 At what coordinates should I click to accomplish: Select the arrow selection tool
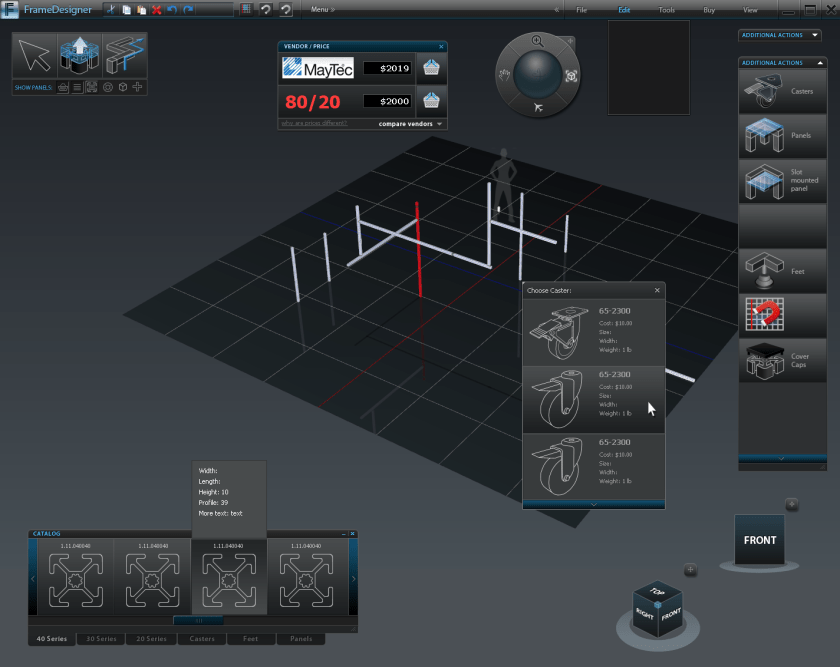pyautogui.click(x=33, y=53)
